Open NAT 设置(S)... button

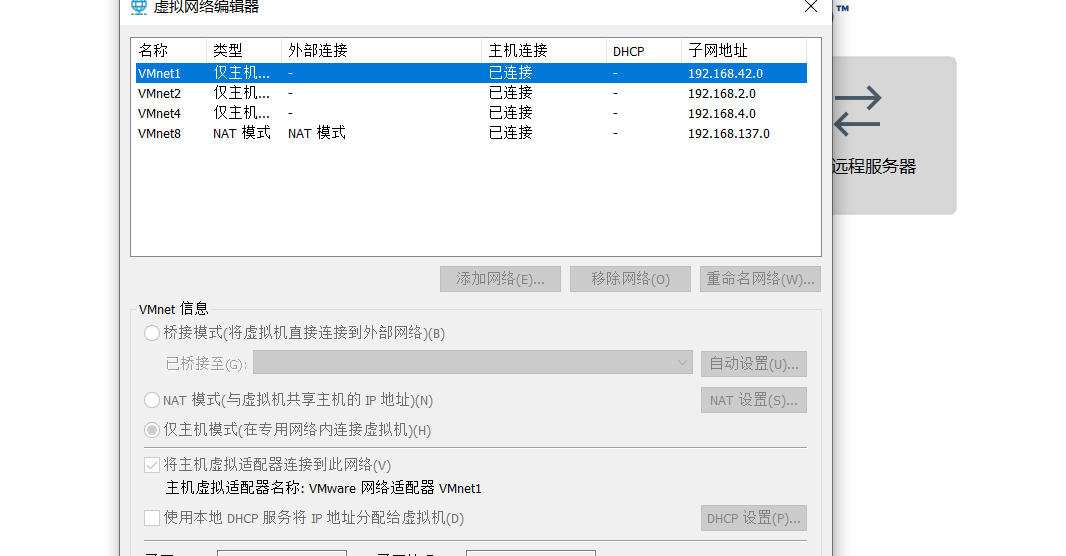pos(754,400)
